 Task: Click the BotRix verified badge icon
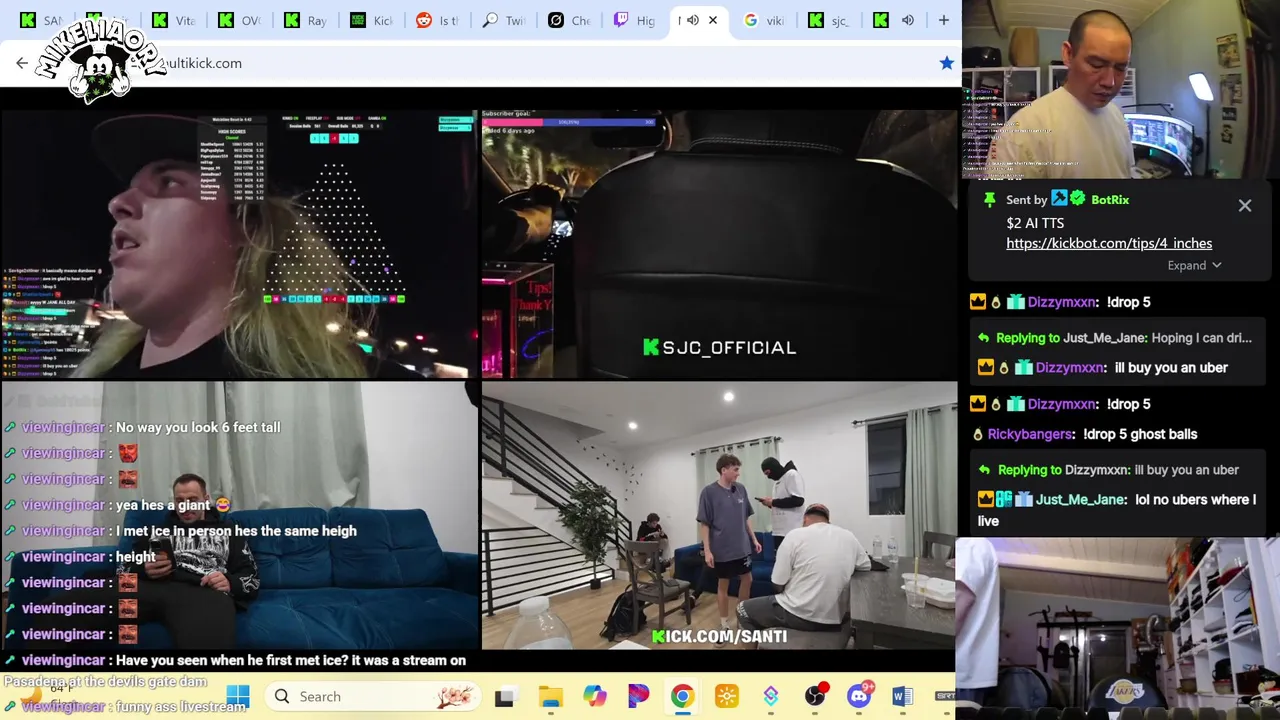(x=1077, y=199)
